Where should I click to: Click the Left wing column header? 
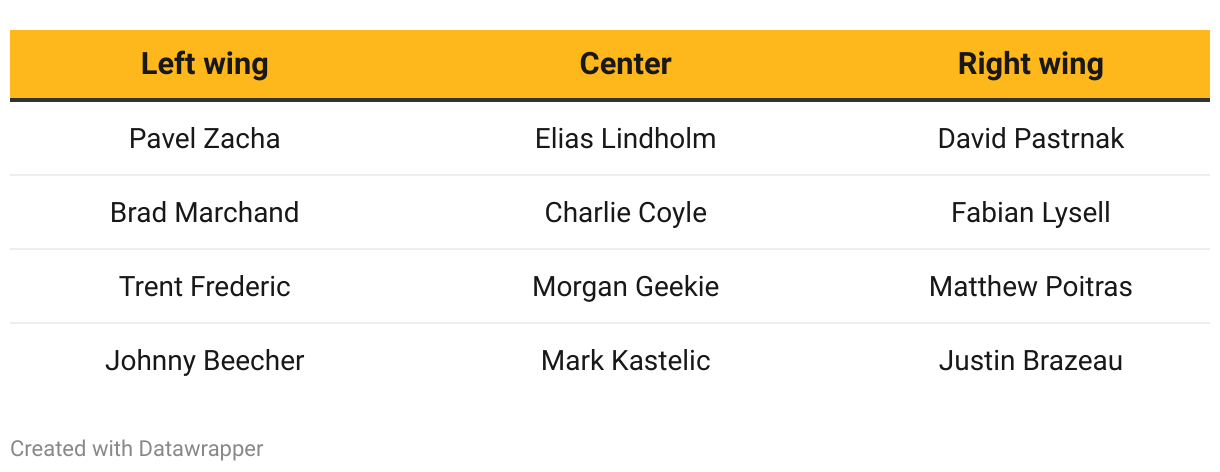click(204, 64)
